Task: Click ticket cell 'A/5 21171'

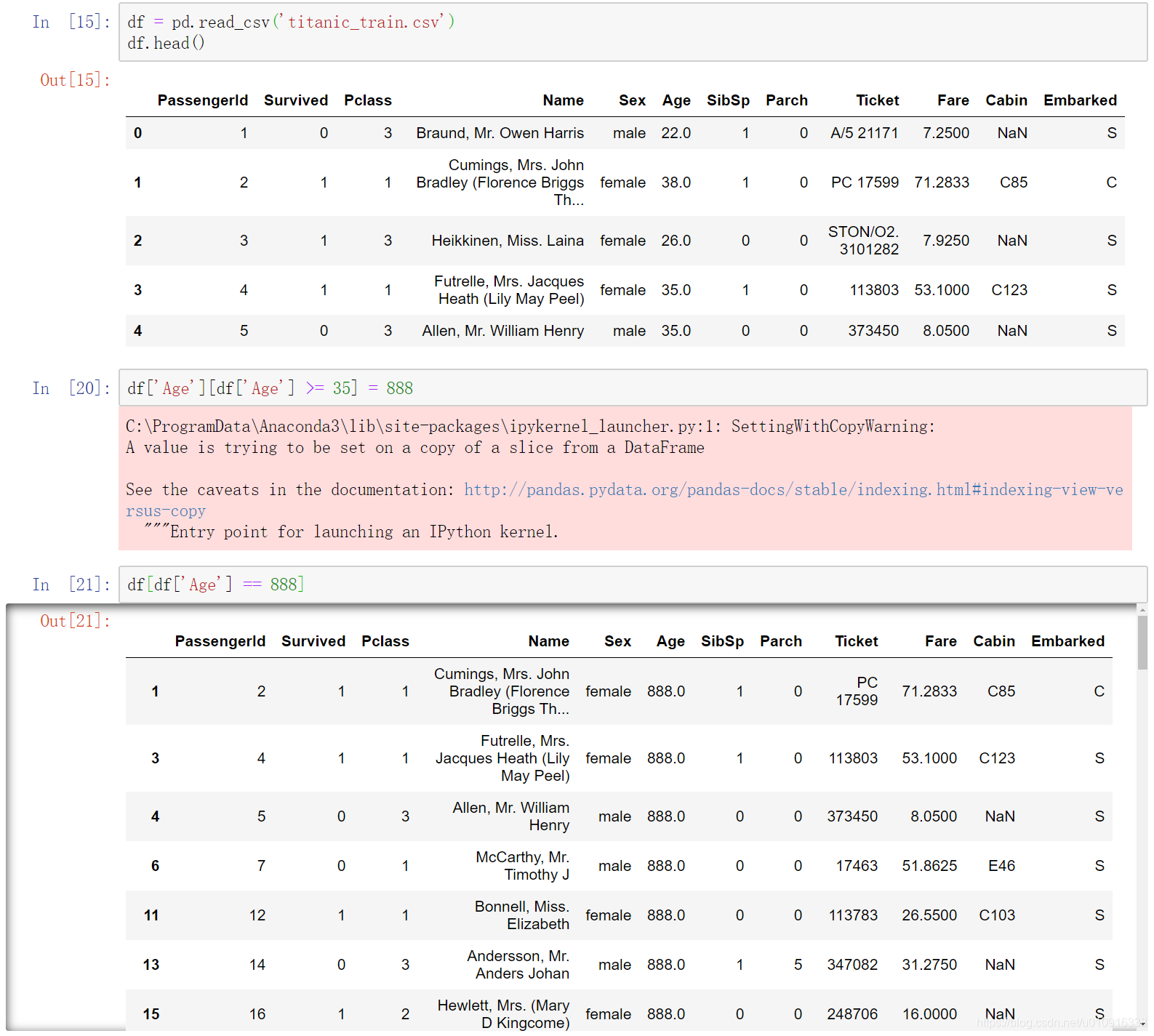Action: coord(865,133)
